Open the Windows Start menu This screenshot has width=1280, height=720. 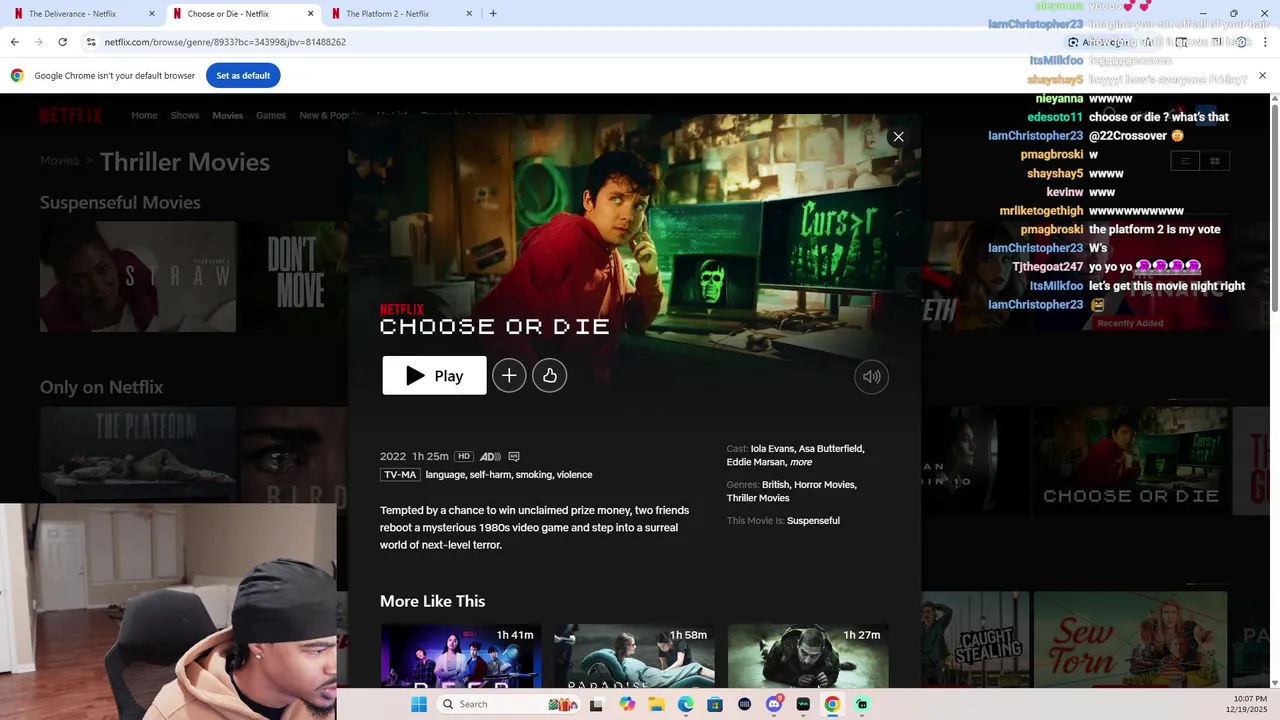click(x=419, y=704)
